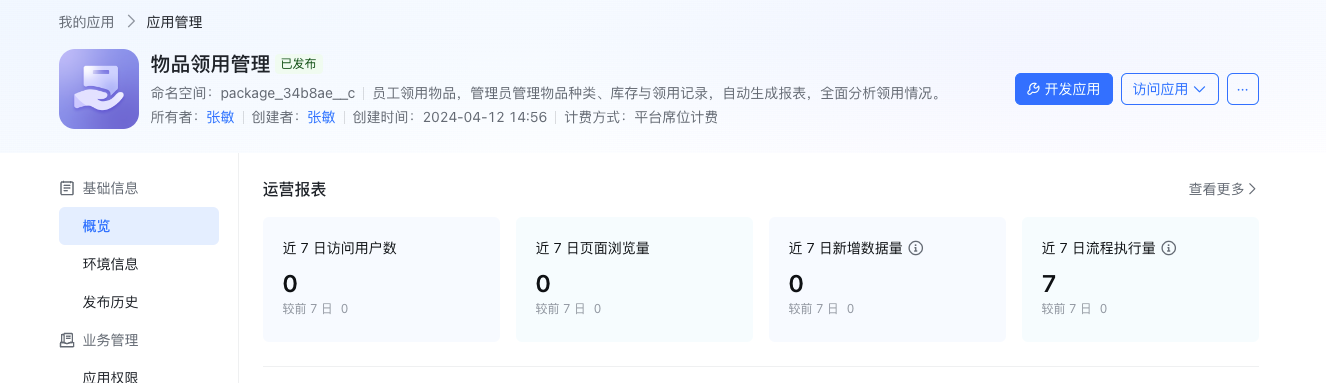The width and height of the screenshot is (1326, 383).
Task: Click the breadcrumb arrow separator
Action: click(130, 21)
